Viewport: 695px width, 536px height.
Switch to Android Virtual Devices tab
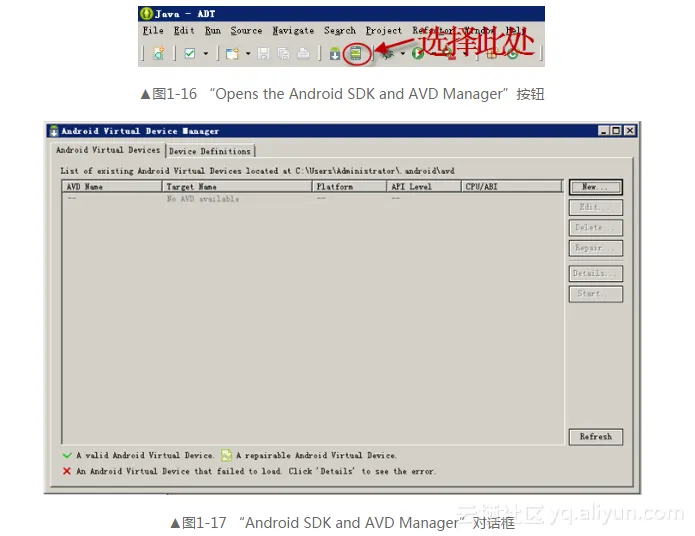click(108, 150)
